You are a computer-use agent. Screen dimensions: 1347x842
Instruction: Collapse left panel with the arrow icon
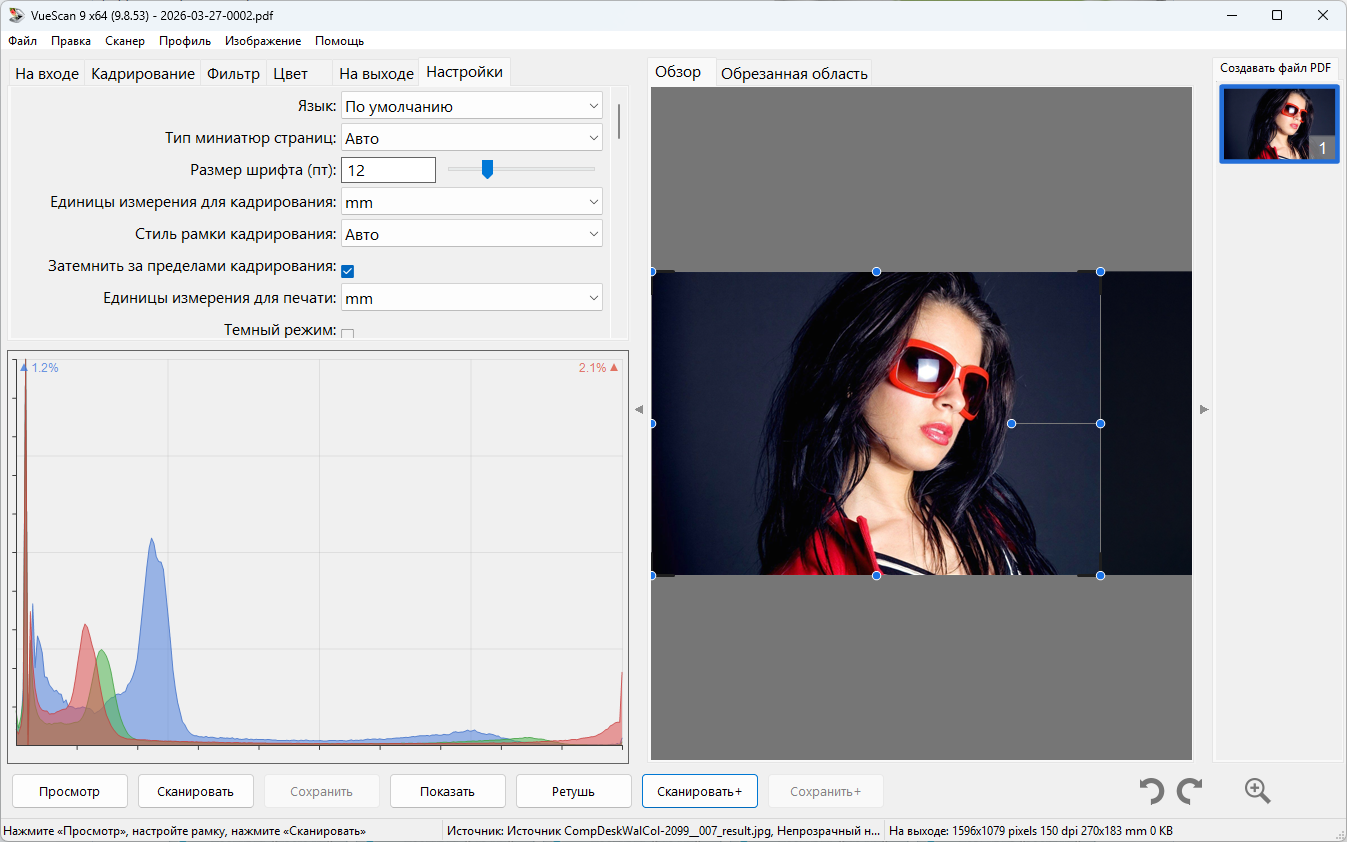(639, 409)
